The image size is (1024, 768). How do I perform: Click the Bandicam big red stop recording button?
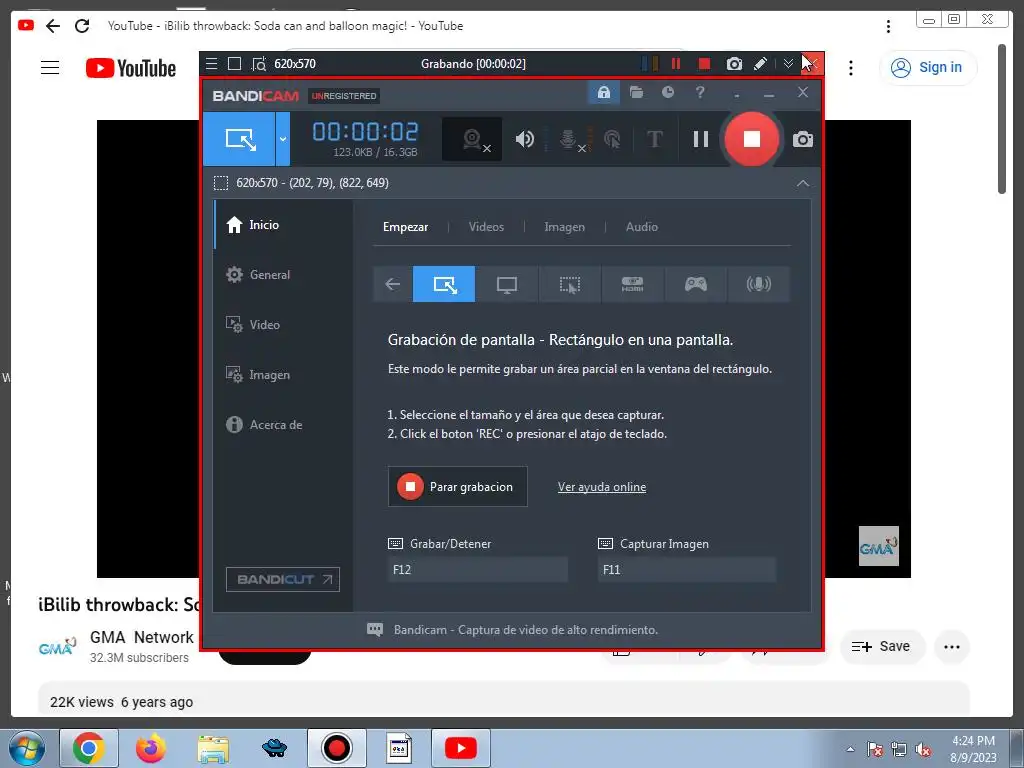coord(752,139)
